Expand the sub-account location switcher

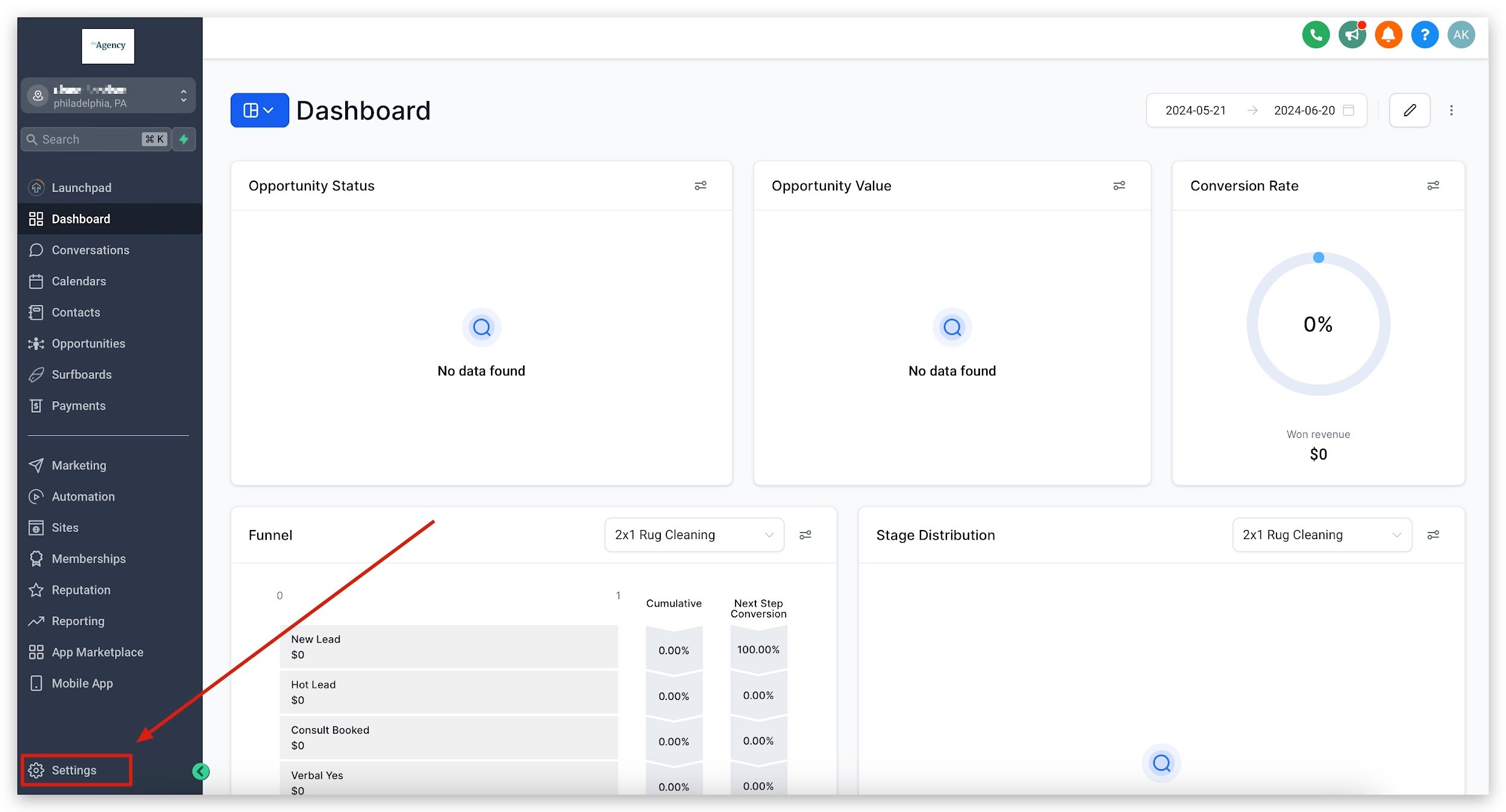tap(108, 96)
